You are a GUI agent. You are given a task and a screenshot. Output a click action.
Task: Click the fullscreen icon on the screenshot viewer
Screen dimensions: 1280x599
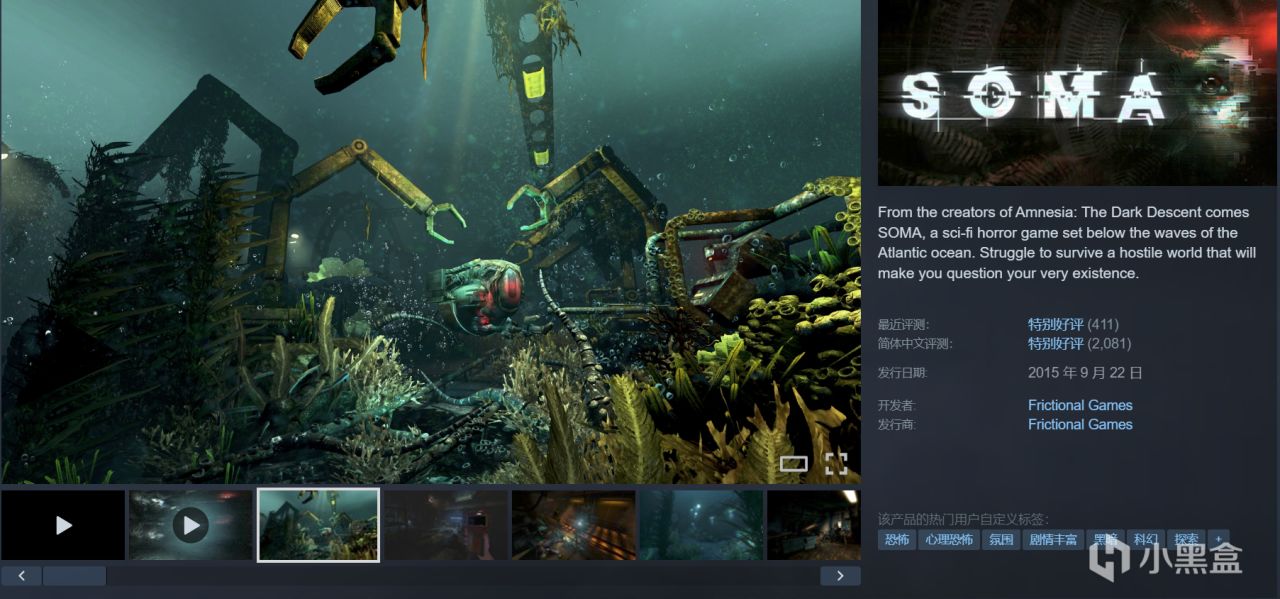tap(836, 463)
